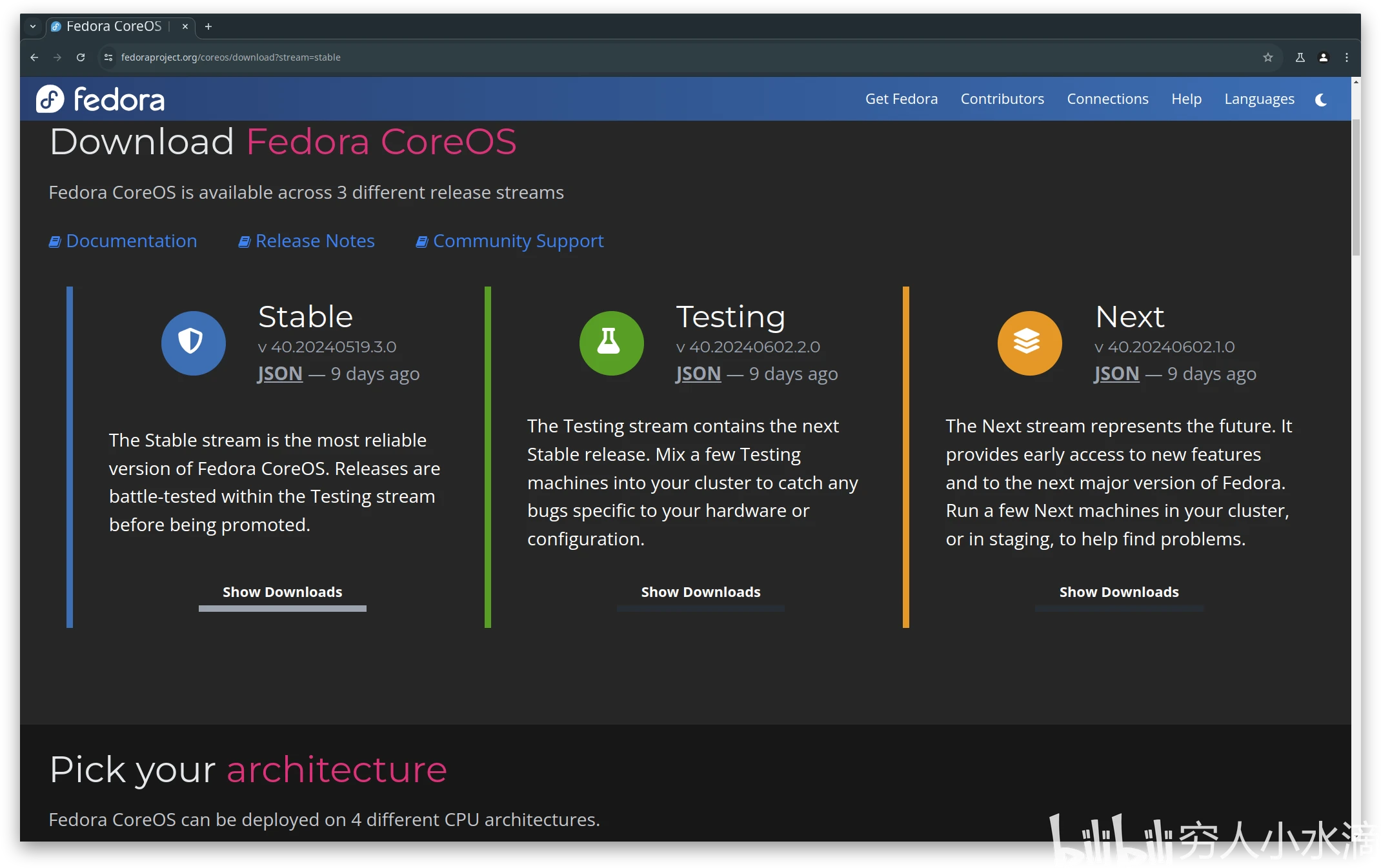Click the orange layers icon for Next stream
Image resolution: width=1381 pixels, height=868 pixels.
1029,343
